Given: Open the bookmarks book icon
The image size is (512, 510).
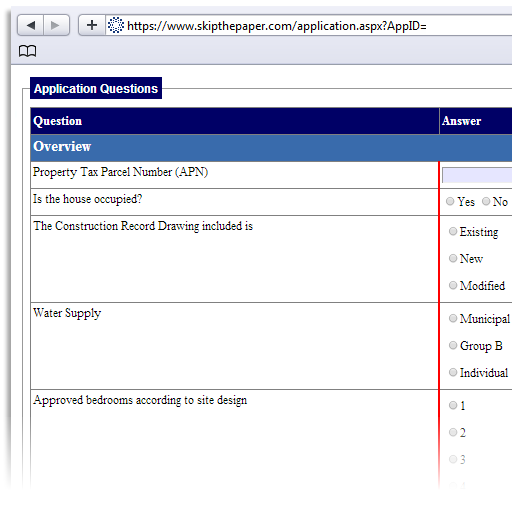Looking at the screenshot, I should [x=27, y=51].
